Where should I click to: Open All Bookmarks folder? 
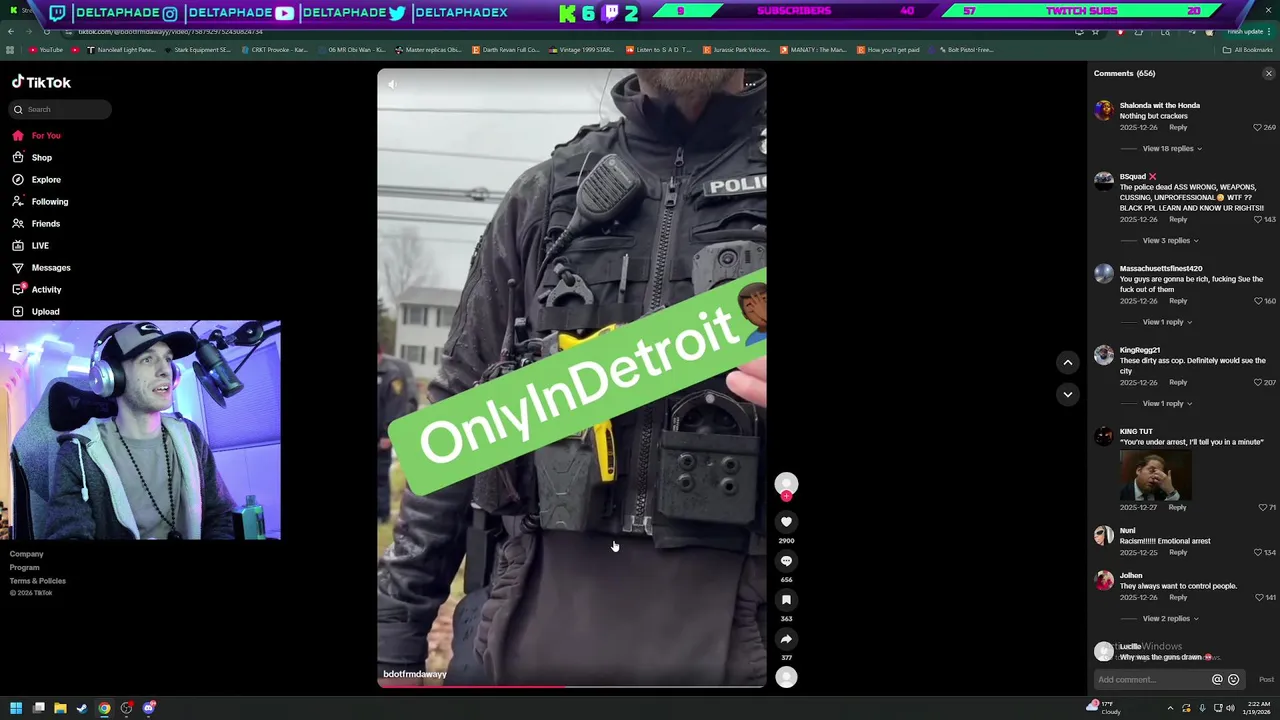pos(1247,50)
